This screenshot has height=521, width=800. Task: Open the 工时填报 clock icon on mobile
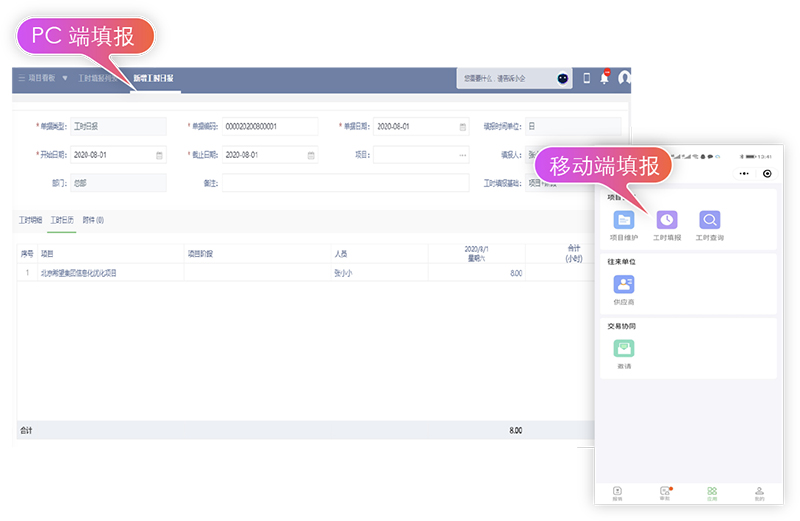[x=666, y=220]
